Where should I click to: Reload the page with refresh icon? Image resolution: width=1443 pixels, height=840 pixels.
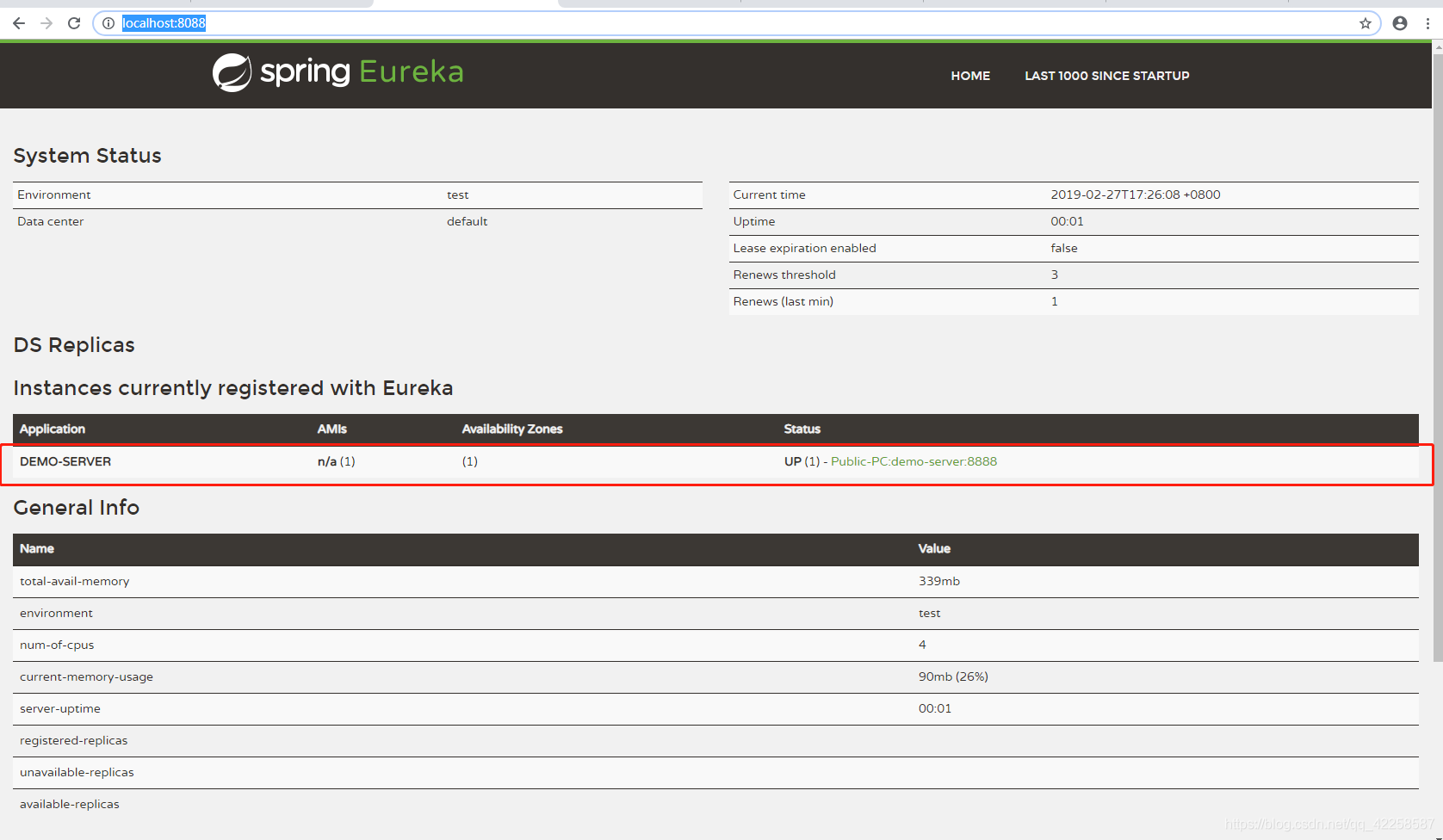[74, 23]
